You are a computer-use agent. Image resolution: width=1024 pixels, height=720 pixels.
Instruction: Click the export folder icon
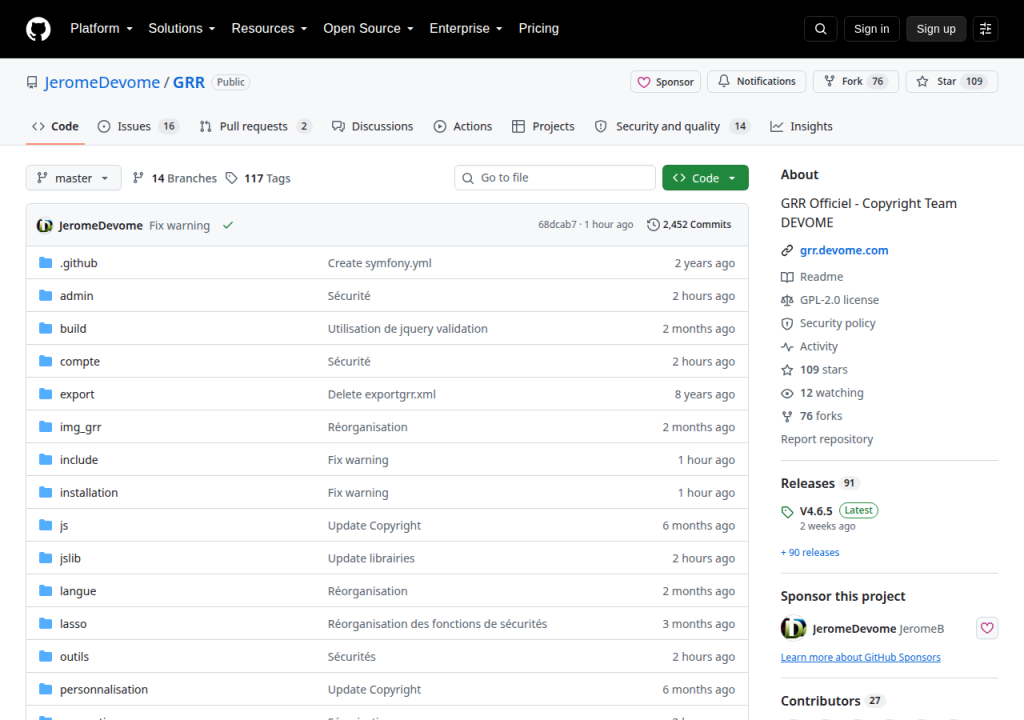click(45, 394)
